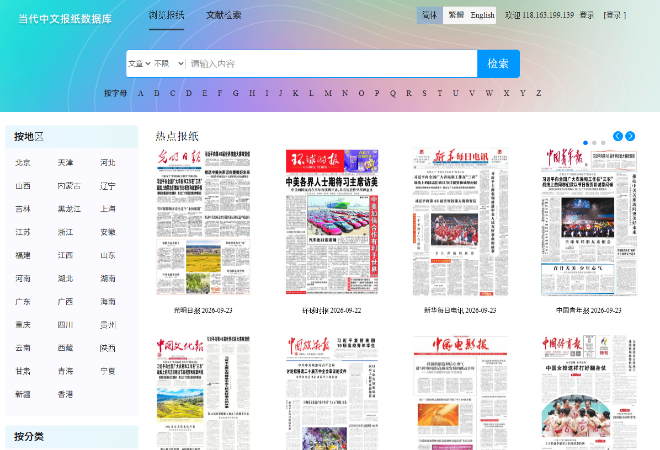Screen dimensions: 660x450
Task: Select region 宁夏
Action: 108,371
